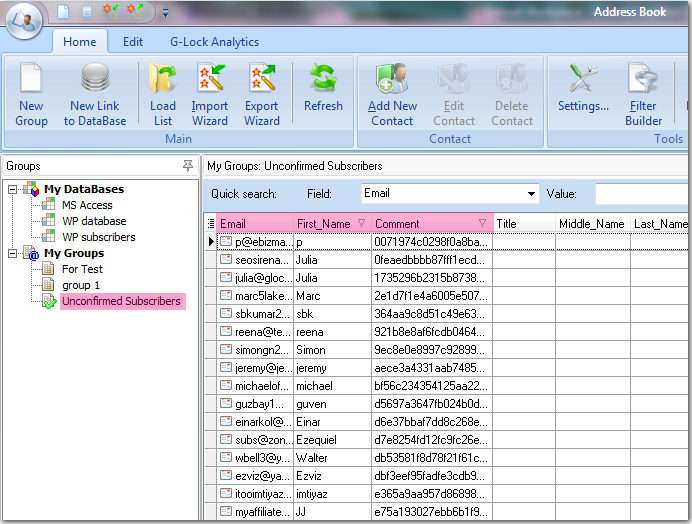The image size is (692, 524).
Task: Click the Refresh icon
Action: point(323,79)
